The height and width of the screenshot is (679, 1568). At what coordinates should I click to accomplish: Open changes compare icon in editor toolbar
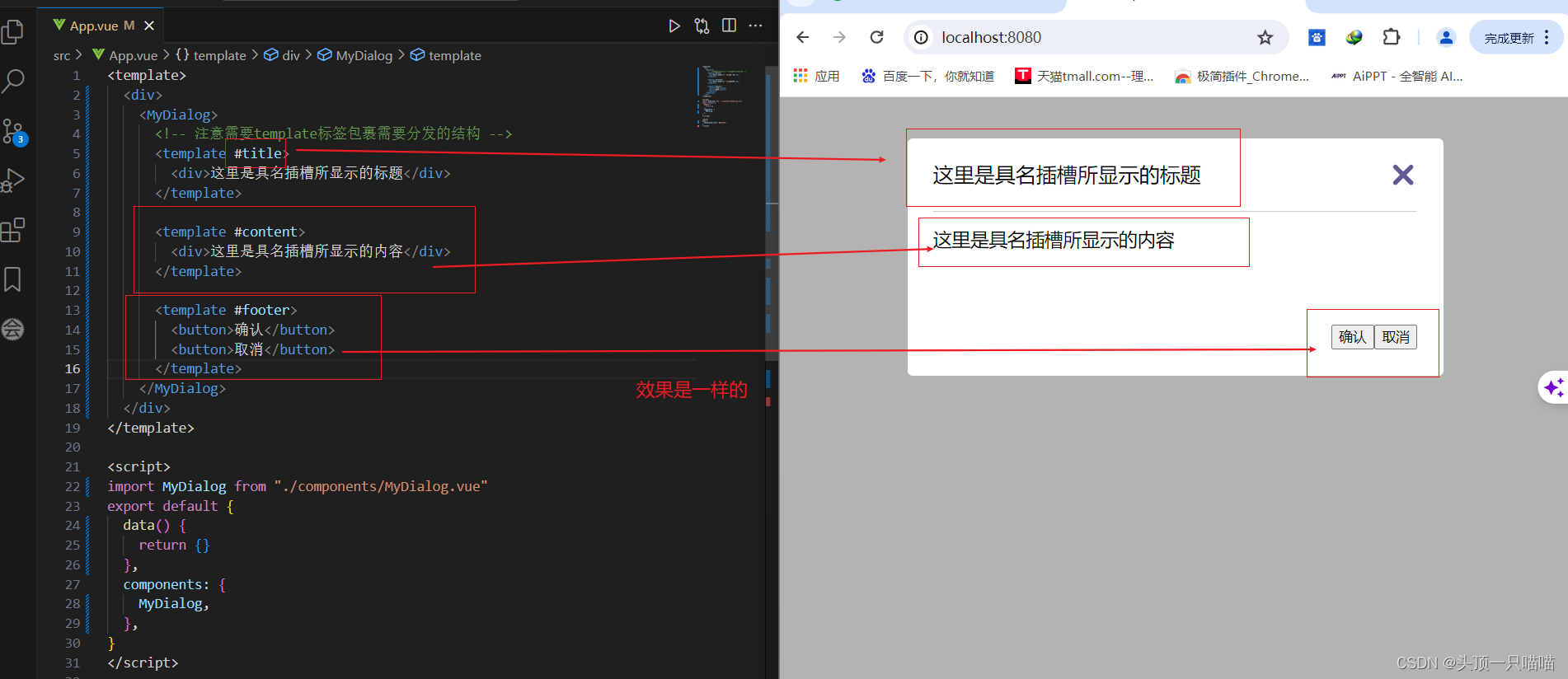(702, 26)
